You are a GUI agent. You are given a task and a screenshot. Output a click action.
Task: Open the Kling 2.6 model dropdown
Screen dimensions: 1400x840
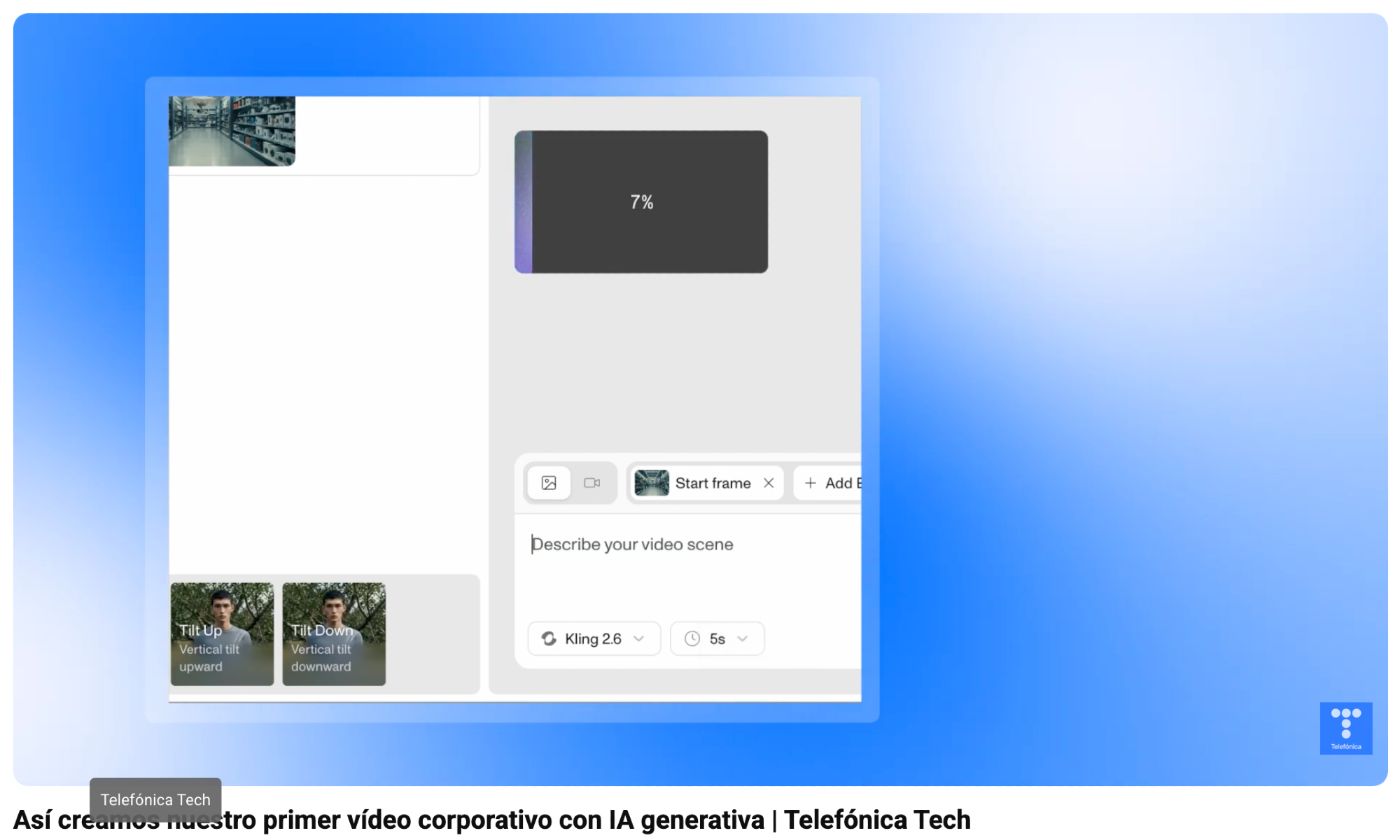(x=594, y=638)
